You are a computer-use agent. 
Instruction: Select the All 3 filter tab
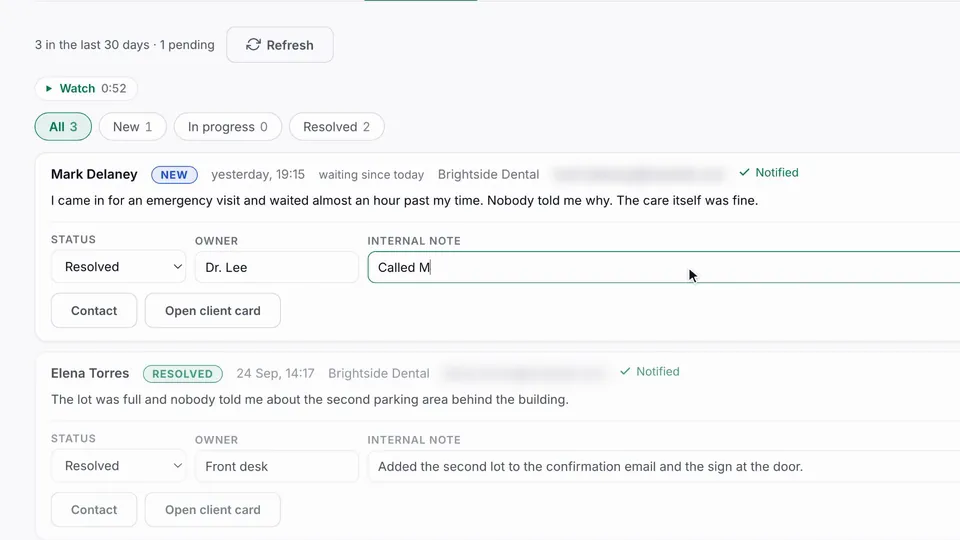(x=63, y=127)
